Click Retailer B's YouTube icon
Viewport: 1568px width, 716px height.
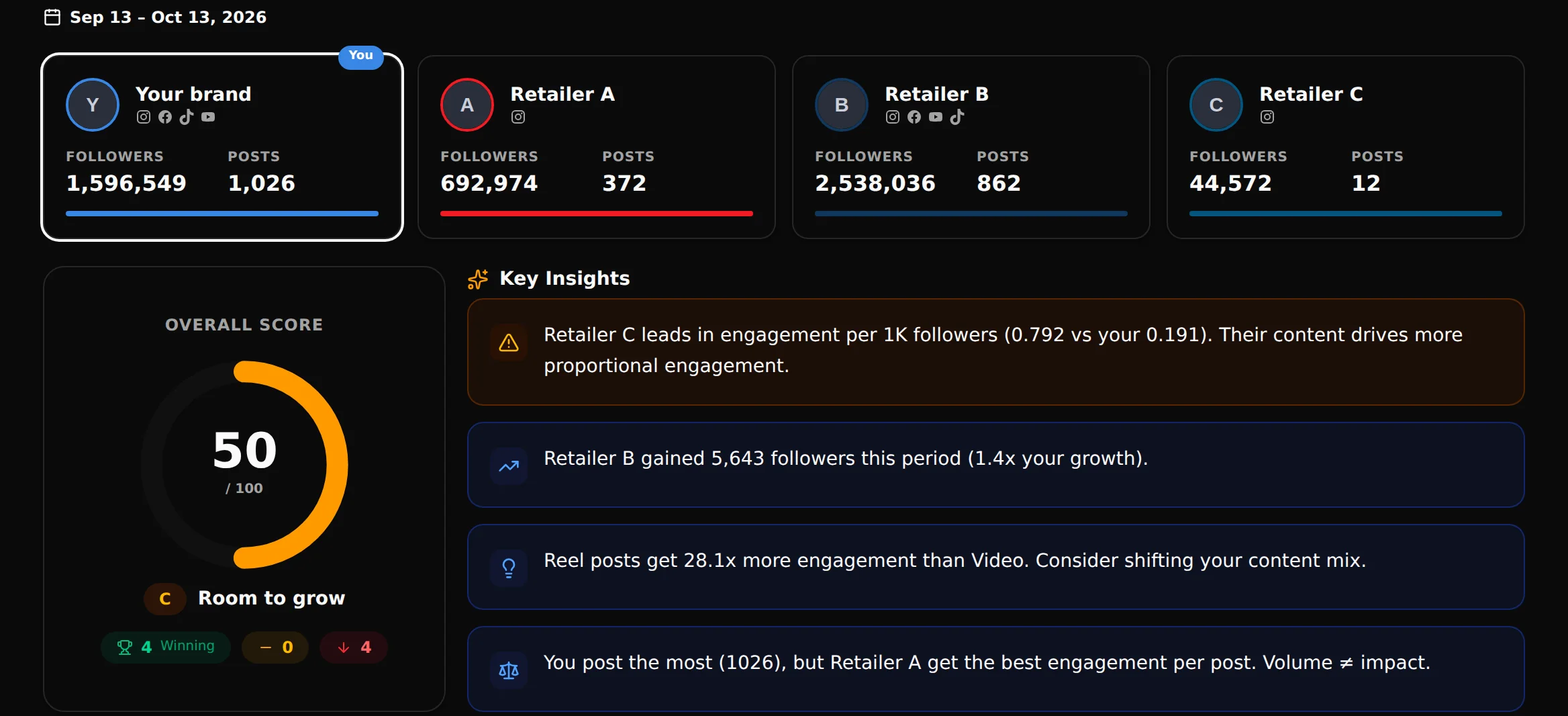tap(936, 117)
